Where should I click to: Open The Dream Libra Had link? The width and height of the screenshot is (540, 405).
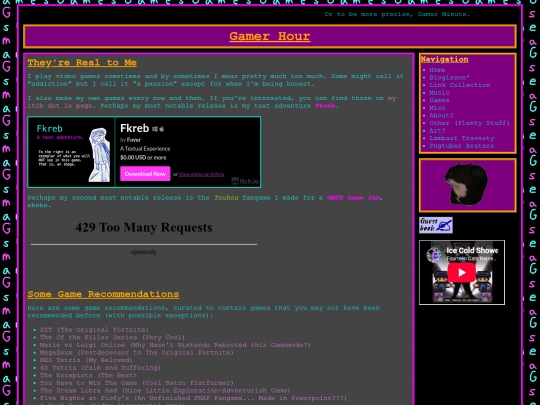point(165,390)
